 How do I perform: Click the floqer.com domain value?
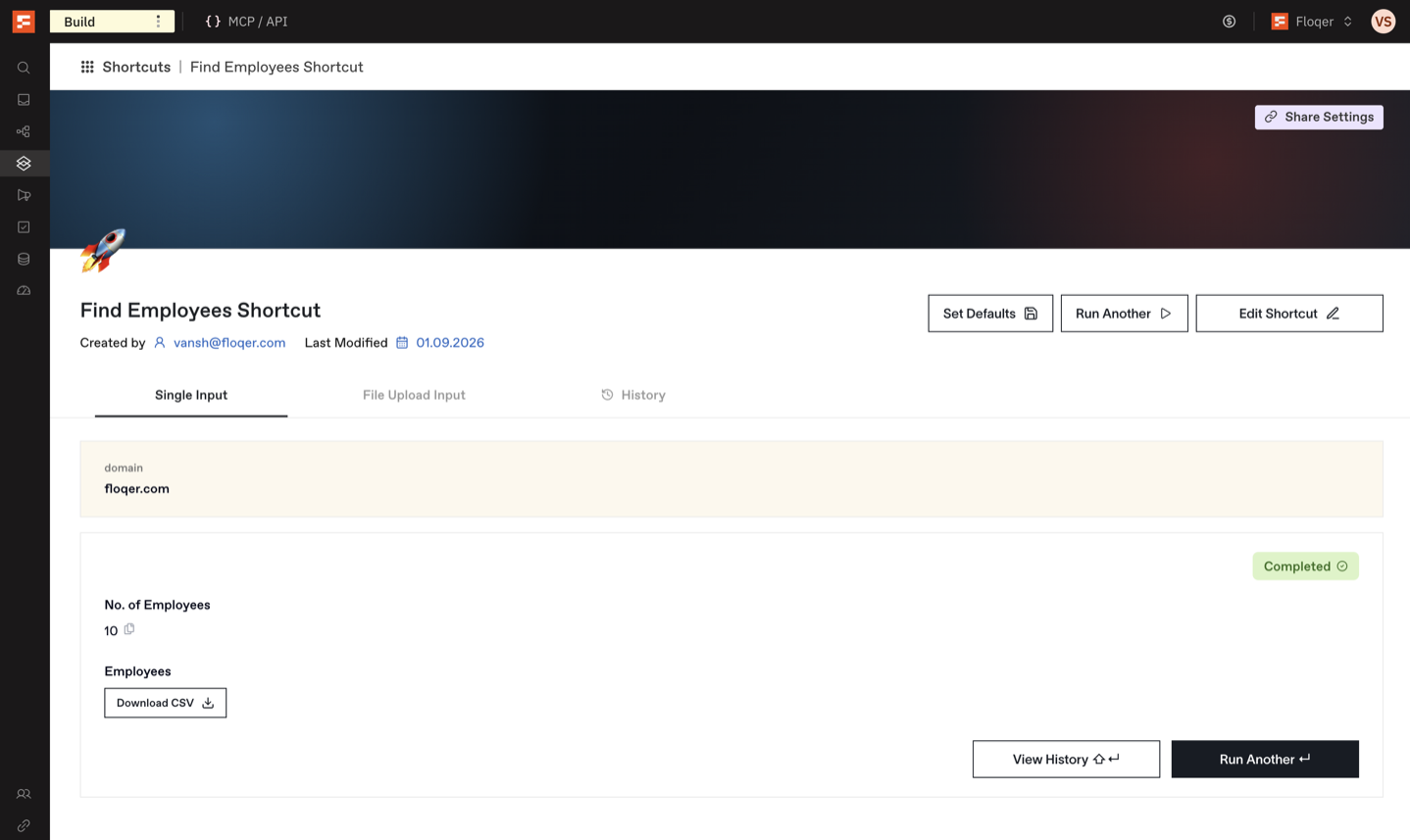[137, 488]
